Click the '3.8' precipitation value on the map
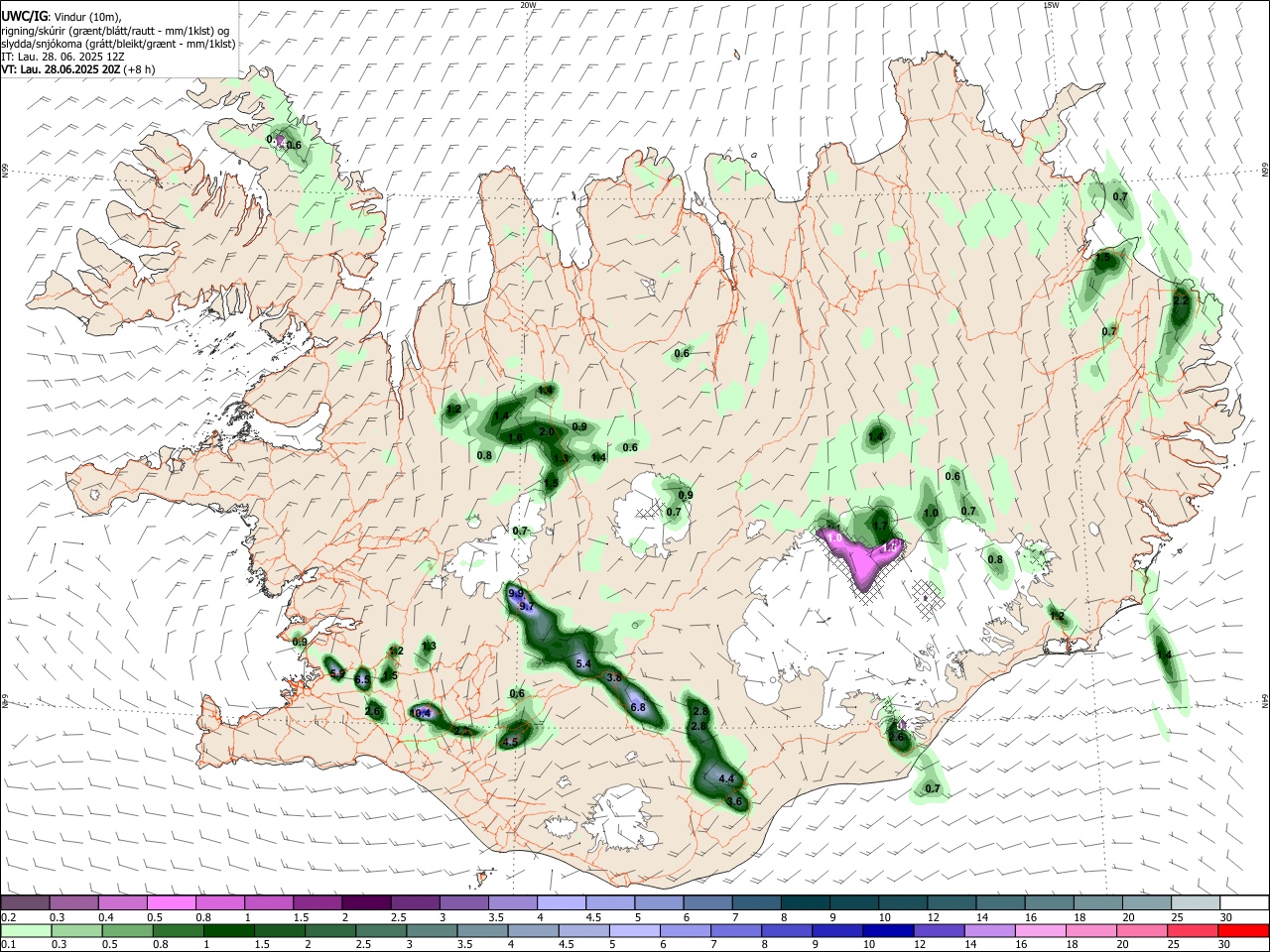Viewport: 1270px width, 952px height. pos(614,677)
